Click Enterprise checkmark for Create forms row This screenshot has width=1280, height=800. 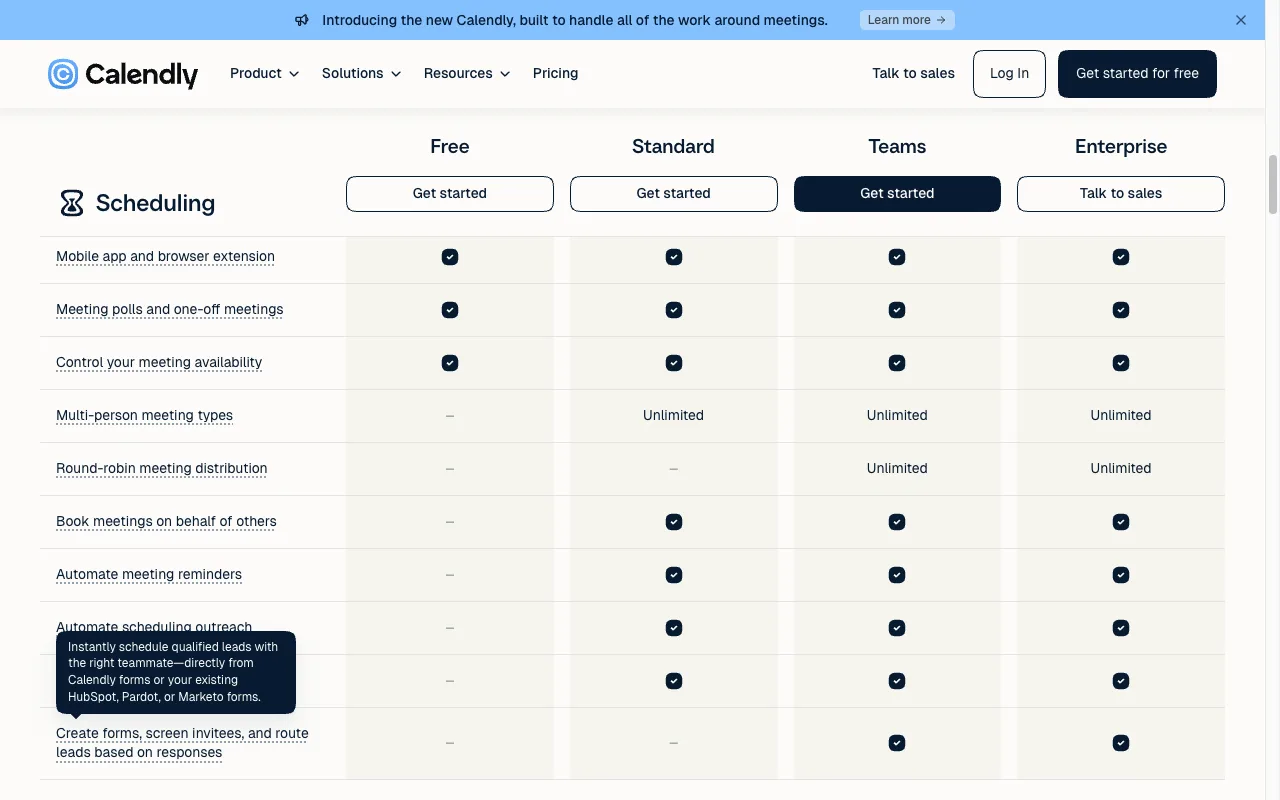[x=1121, y=743]
